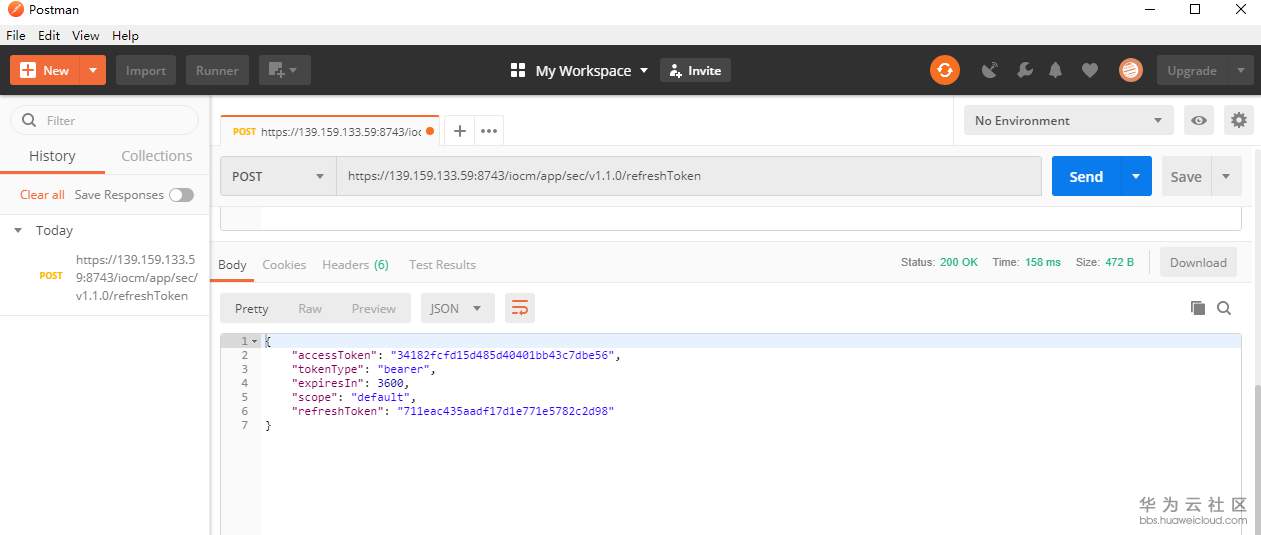
Task: Send the request
Action: (x=1086, y=176)
